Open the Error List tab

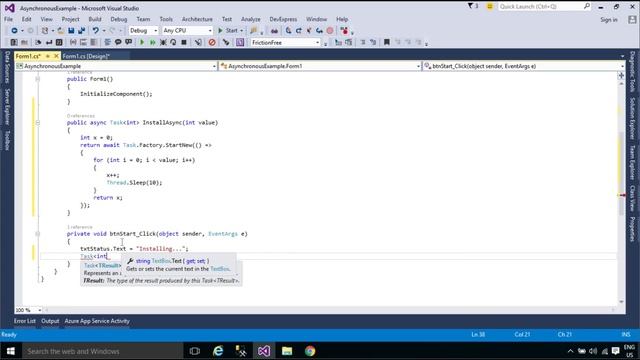point(25,321)
